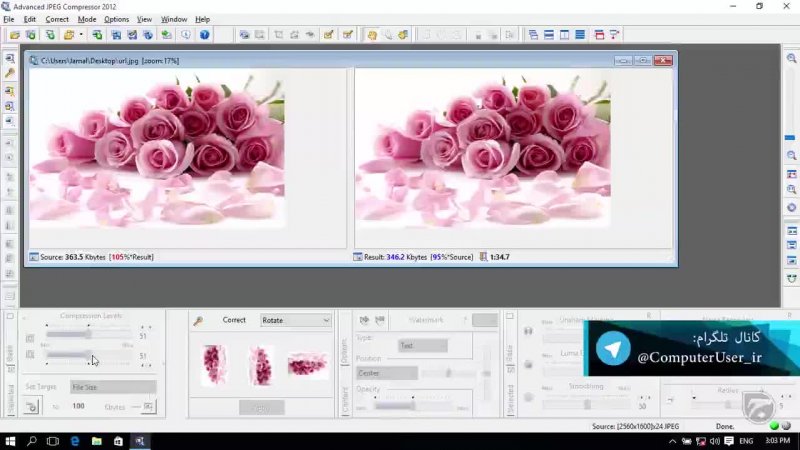
Task: Click the target size field showing 100
Action: (x=78, y=406)
